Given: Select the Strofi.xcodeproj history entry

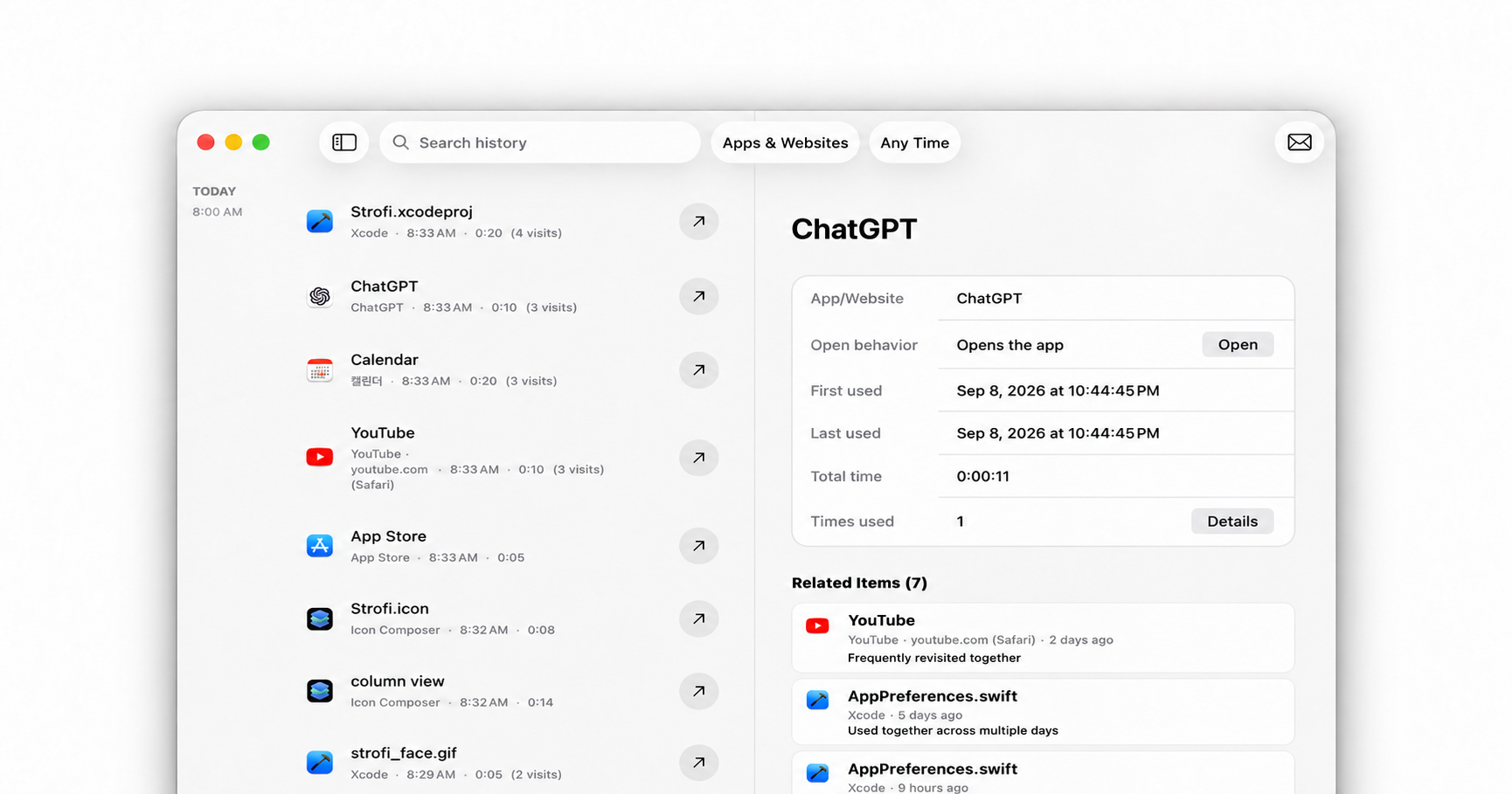Looking at the screenshot, I should tap(512, 222).
